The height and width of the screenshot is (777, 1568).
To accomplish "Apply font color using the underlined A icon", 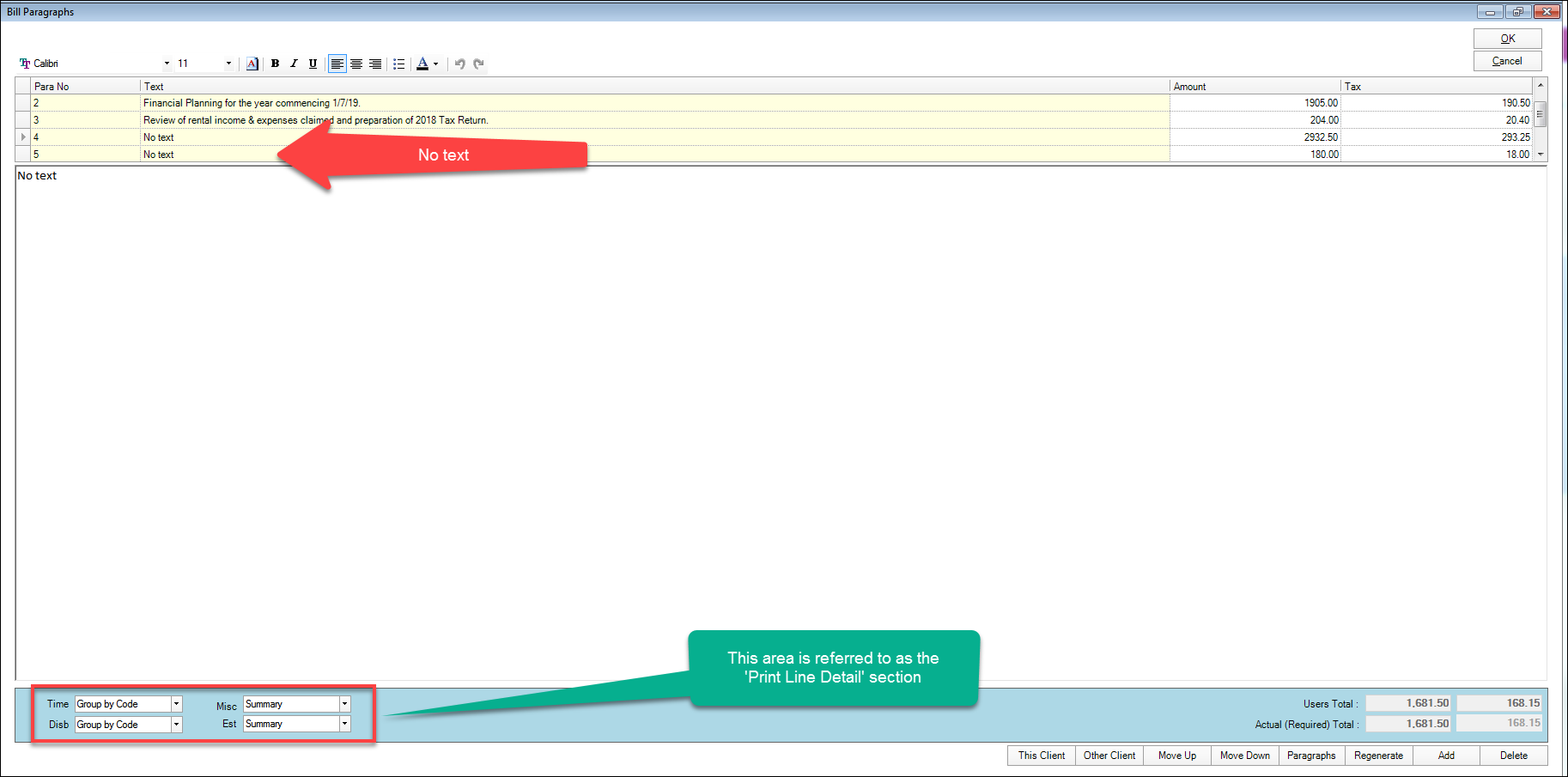I will point(424,64).
